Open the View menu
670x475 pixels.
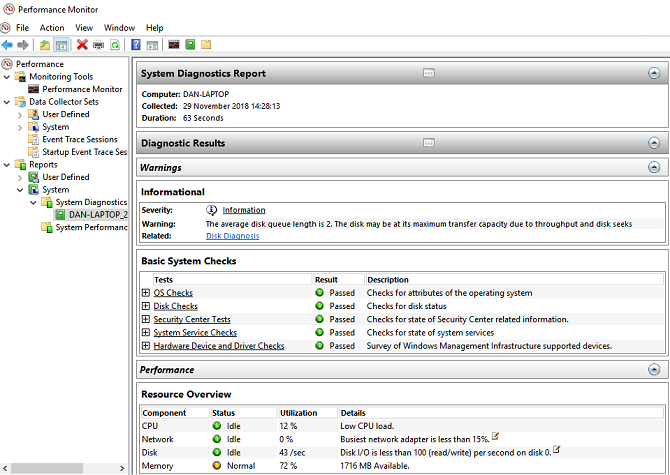click(84, 28)
